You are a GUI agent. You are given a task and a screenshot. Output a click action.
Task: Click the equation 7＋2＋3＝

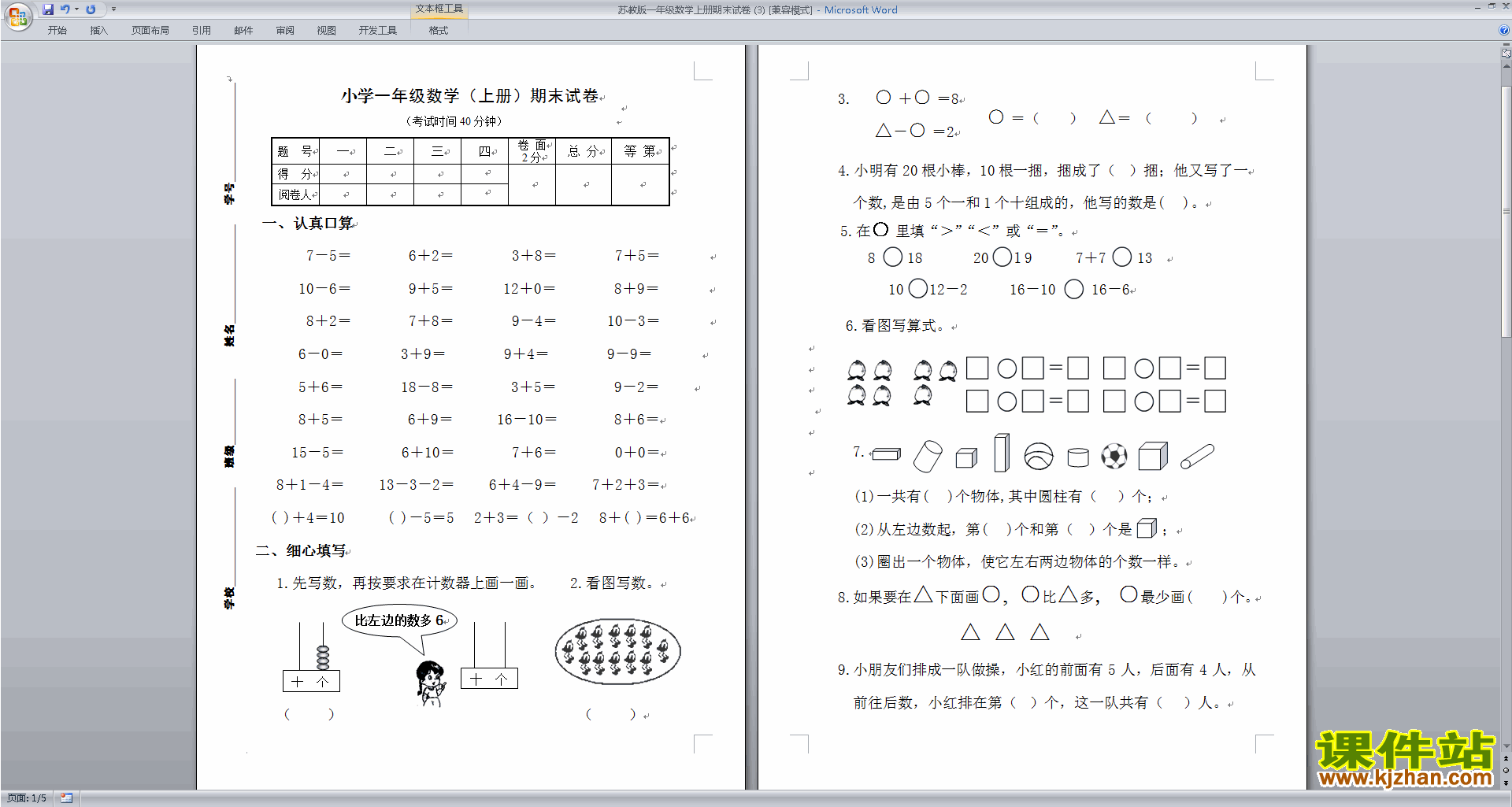[625, 485]
